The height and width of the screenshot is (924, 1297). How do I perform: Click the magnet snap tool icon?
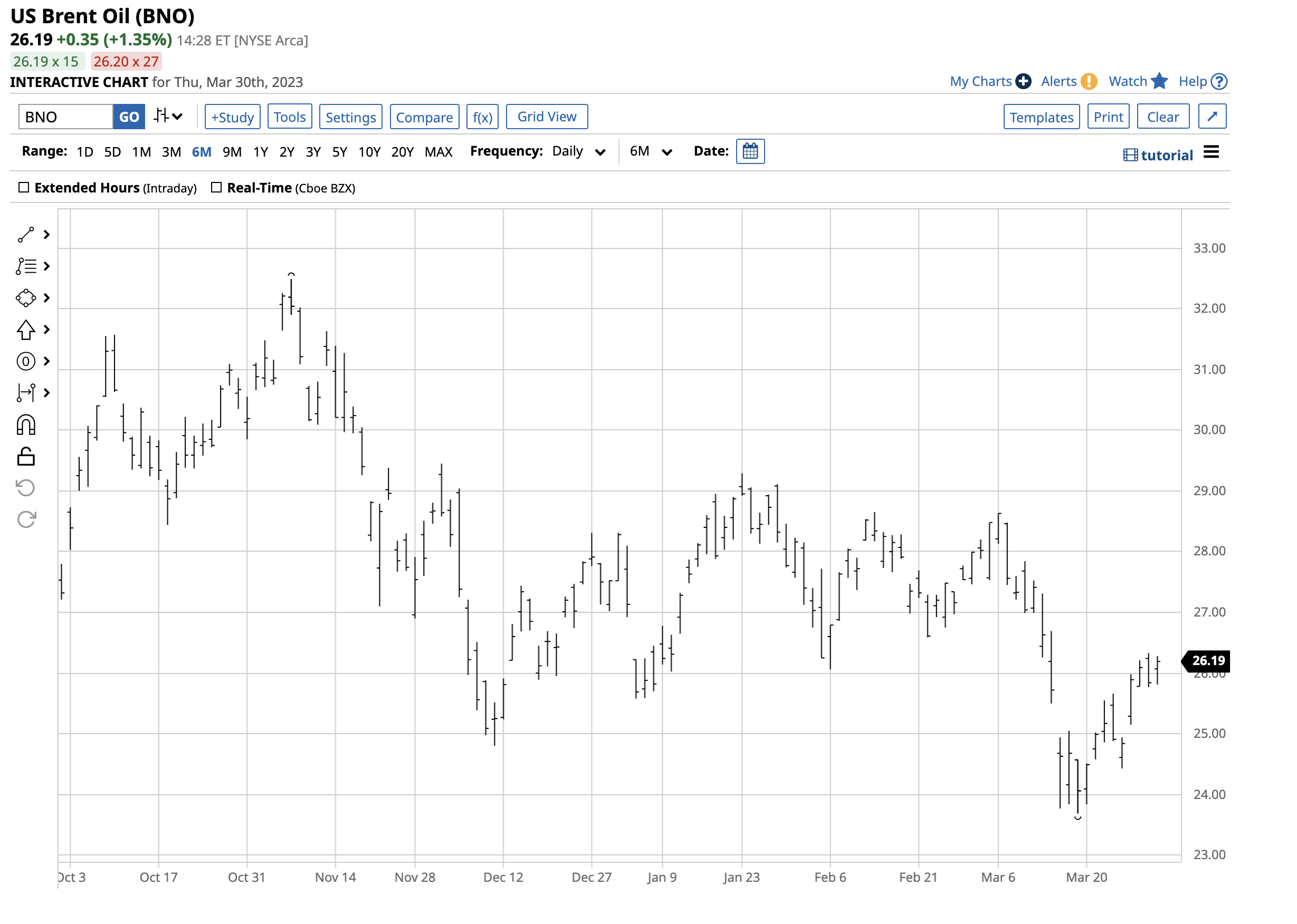(x=26, y=425)
